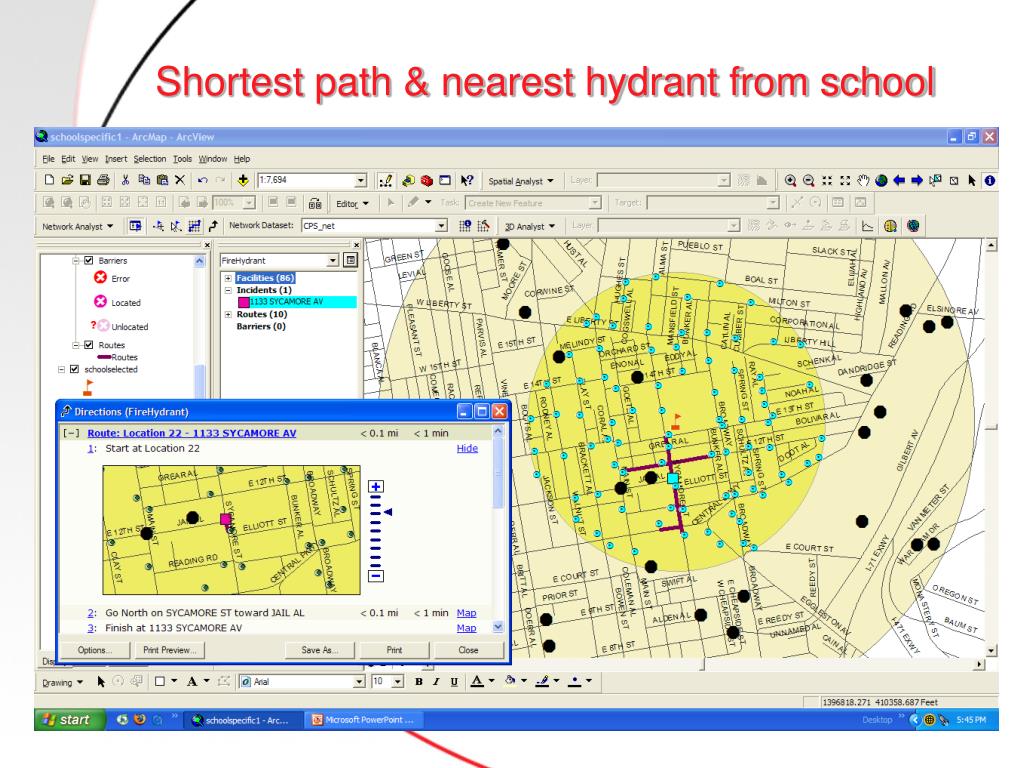1024x768 pixels.
Task: Click the Save As button
Action: 319,650
